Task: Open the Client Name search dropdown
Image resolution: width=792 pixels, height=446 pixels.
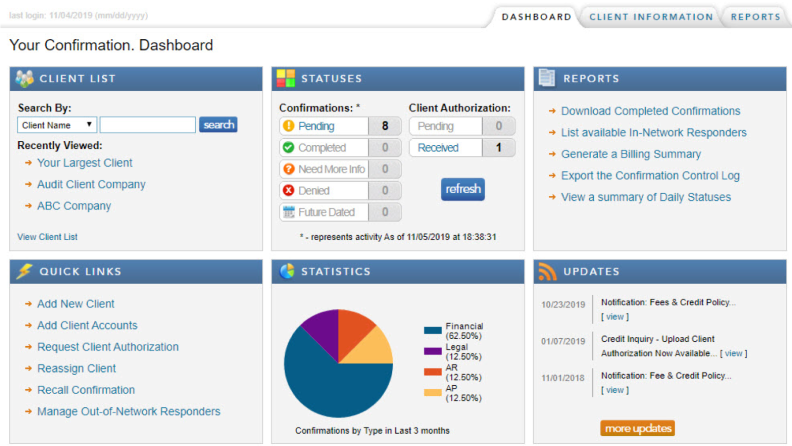Action: coord(57,125)
